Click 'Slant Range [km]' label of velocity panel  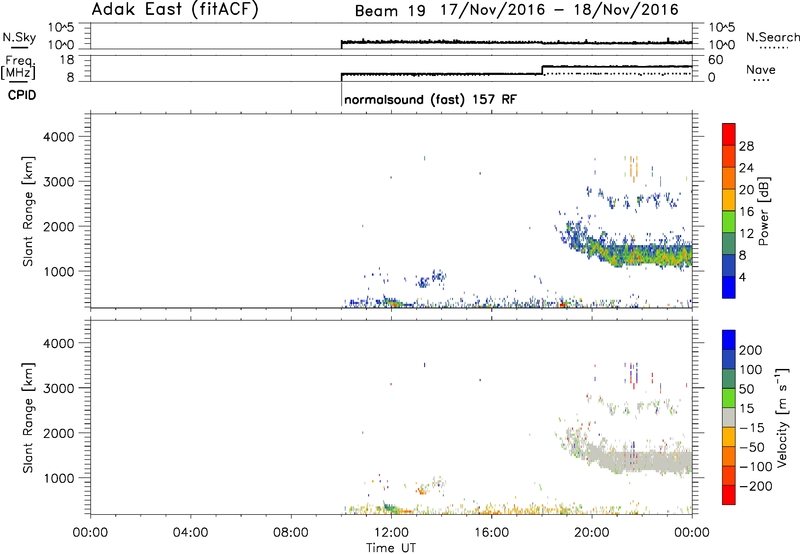28,418
